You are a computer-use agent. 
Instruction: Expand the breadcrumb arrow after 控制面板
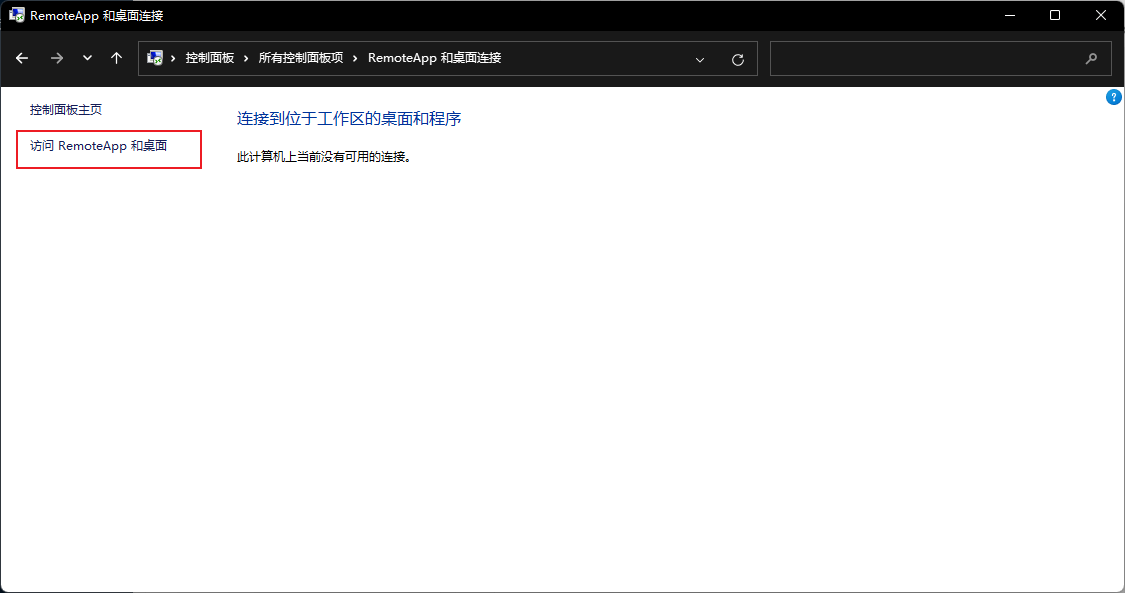pyautogui.click(x=246, y=58)
